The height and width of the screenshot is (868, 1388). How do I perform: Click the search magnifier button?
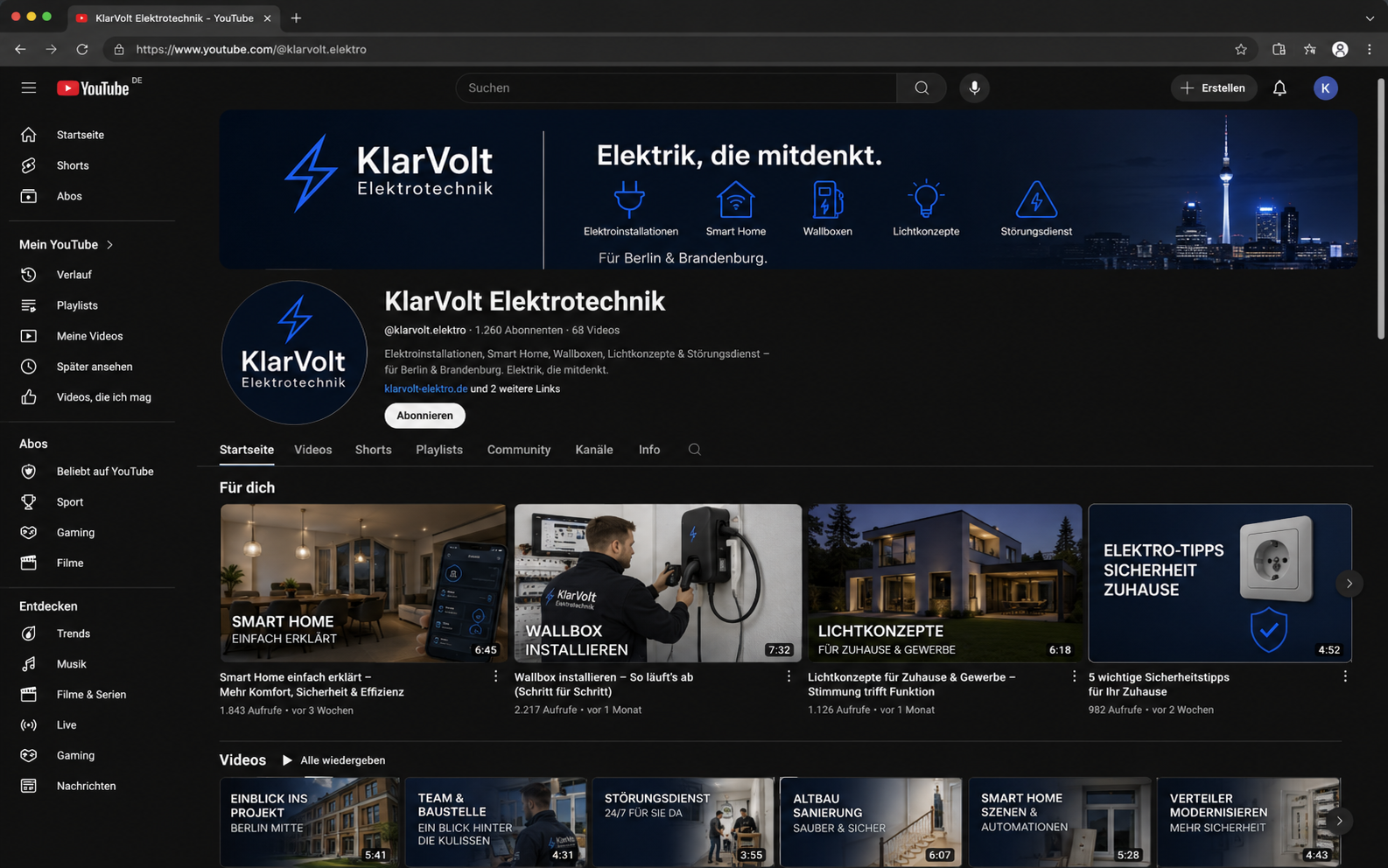tap(922, 87)
